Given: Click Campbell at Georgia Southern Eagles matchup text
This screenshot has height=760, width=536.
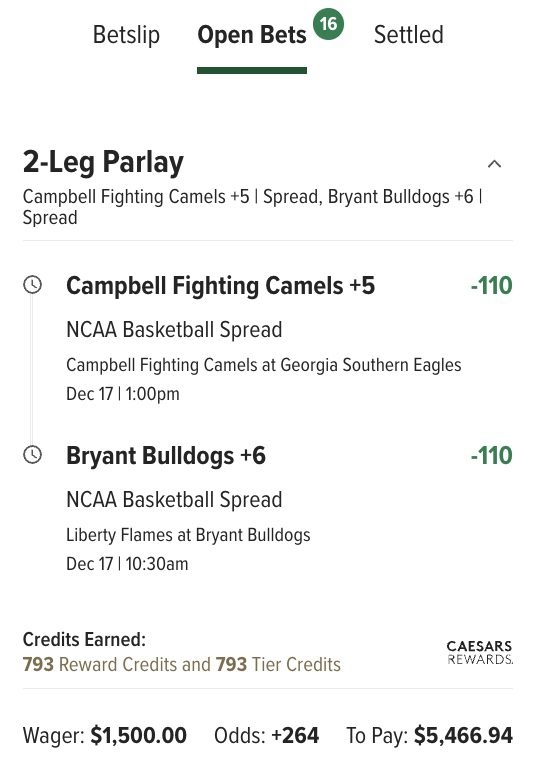Looking at the screenshot, I should pos(264,365).
